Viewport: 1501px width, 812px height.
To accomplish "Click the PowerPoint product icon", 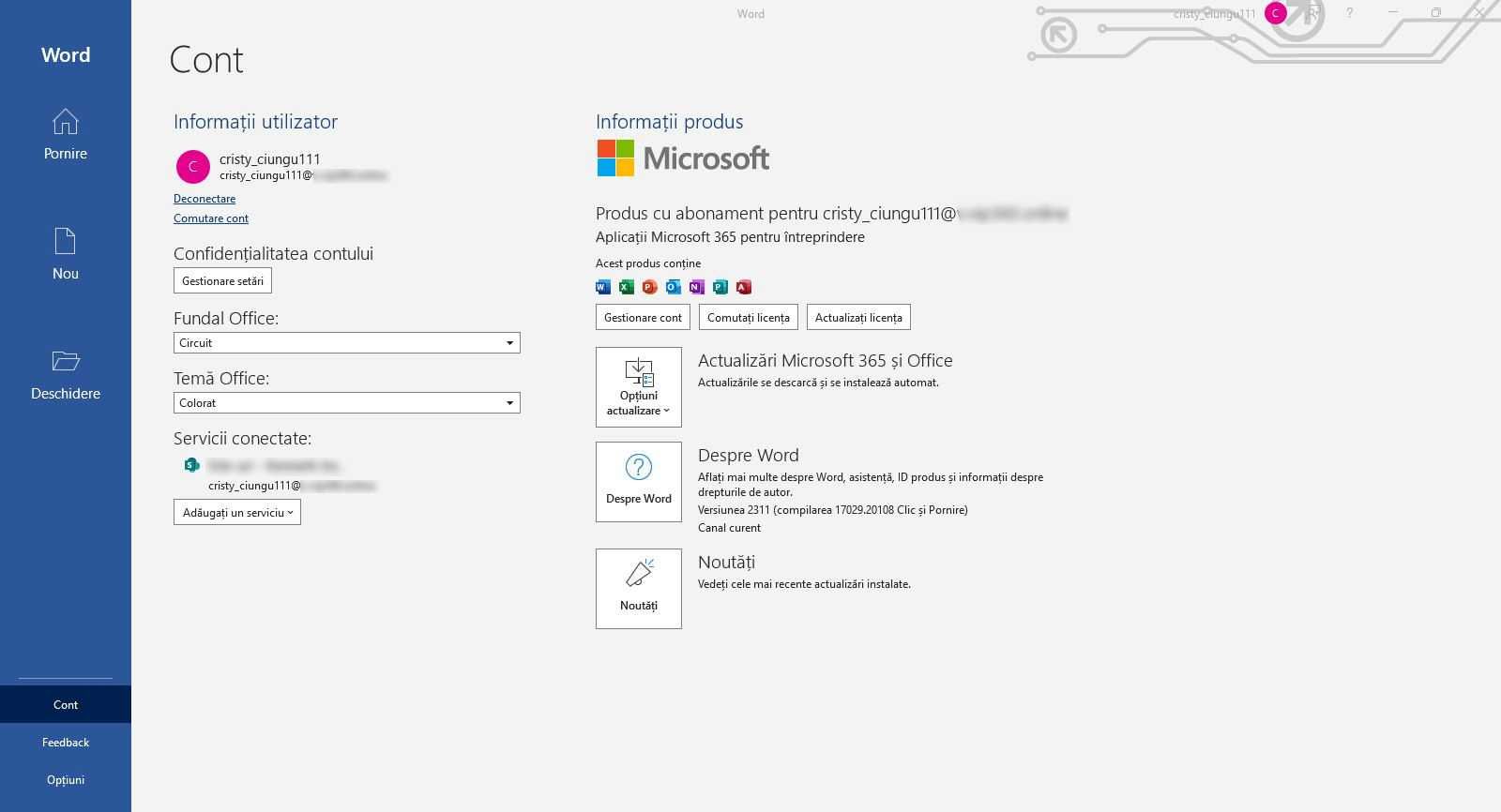I will pos(649,287).
